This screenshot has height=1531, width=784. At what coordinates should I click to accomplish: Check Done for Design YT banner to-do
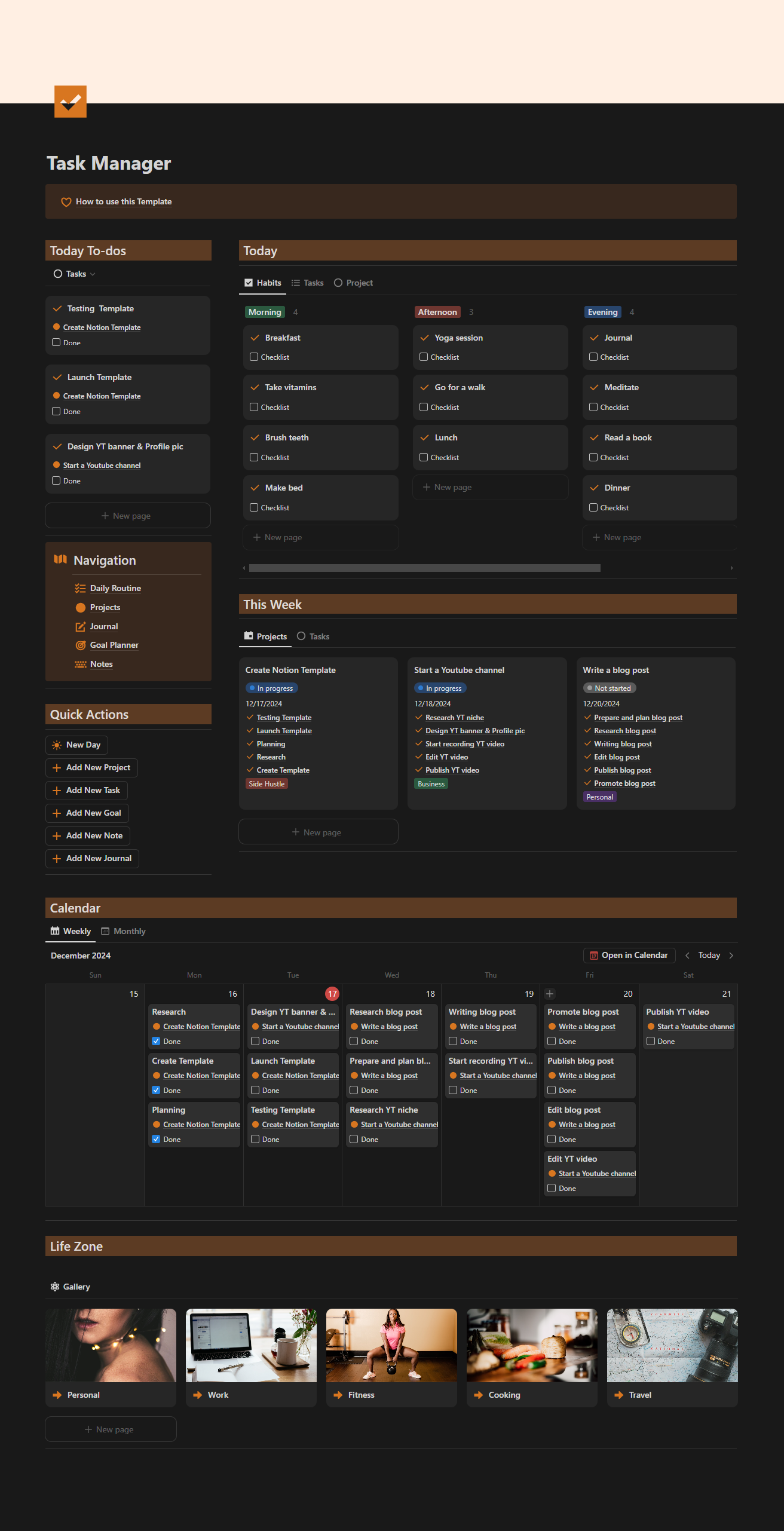coord(56,480)
